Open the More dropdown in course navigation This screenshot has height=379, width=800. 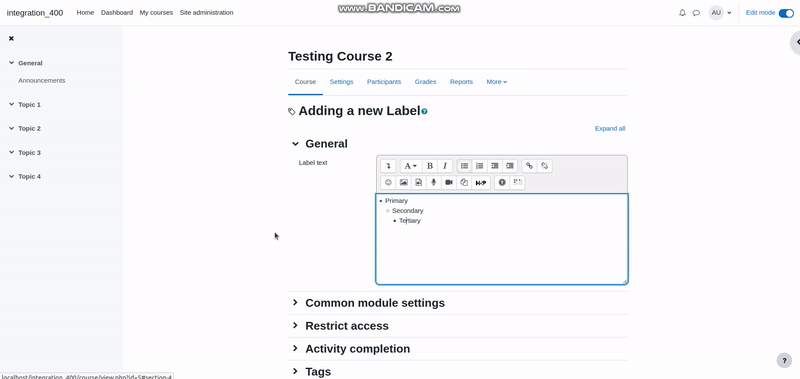(x=496, y=82)
